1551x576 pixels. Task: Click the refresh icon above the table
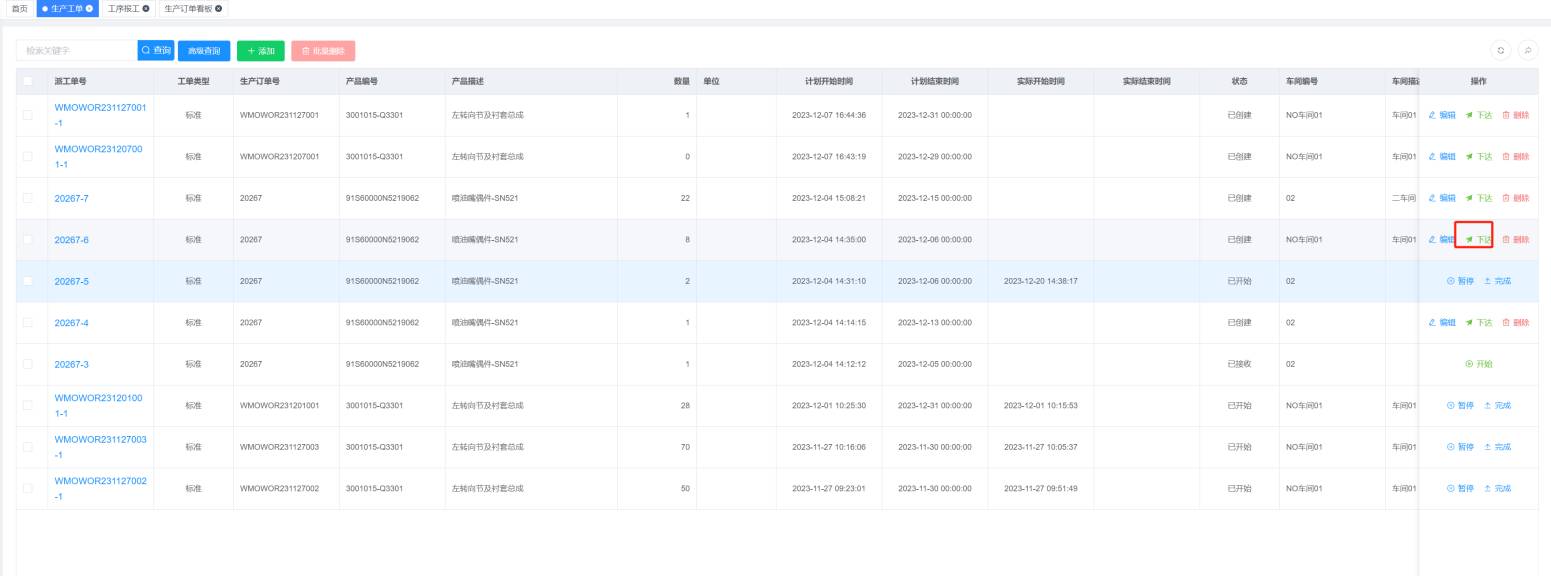[x=1500, y=50]
